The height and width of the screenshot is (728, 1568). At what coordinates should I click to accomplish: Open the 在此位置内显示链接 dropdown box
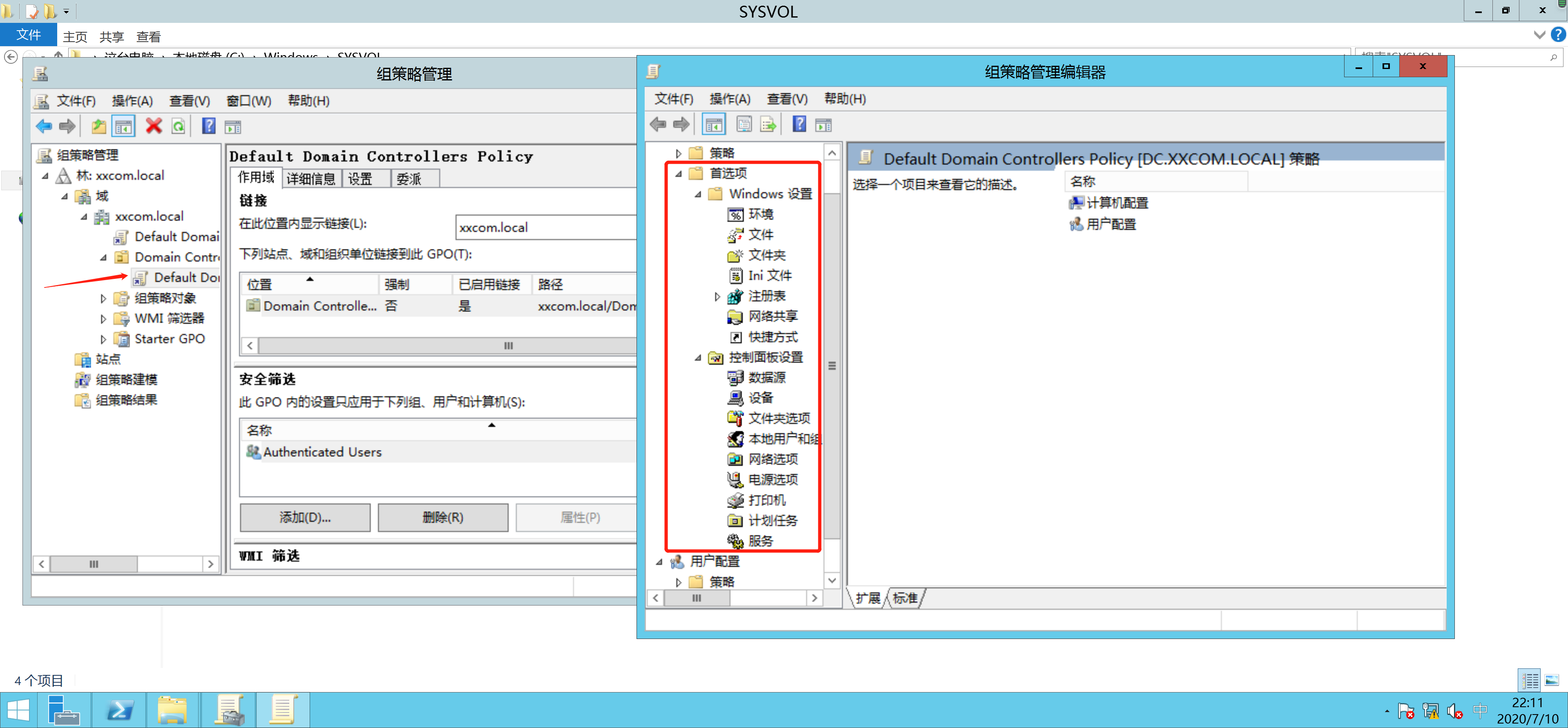(546, 227)
